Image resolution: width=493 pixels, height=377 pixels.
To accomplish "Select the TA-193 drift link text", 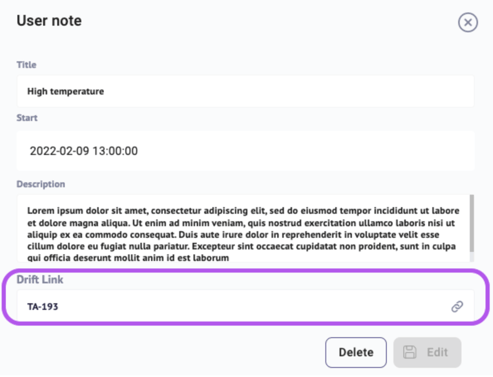I will [x=43, y=307].
